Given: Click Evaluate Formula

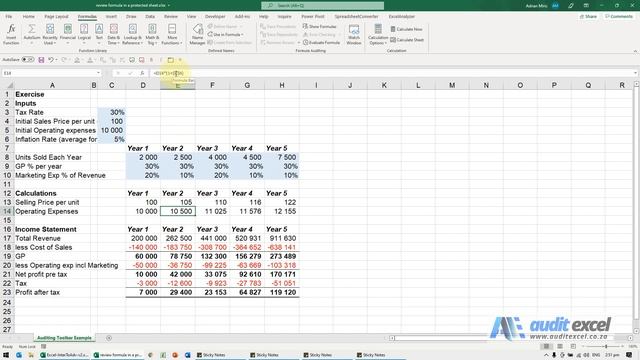Looking at the screenshot, I should click(321, 42).
